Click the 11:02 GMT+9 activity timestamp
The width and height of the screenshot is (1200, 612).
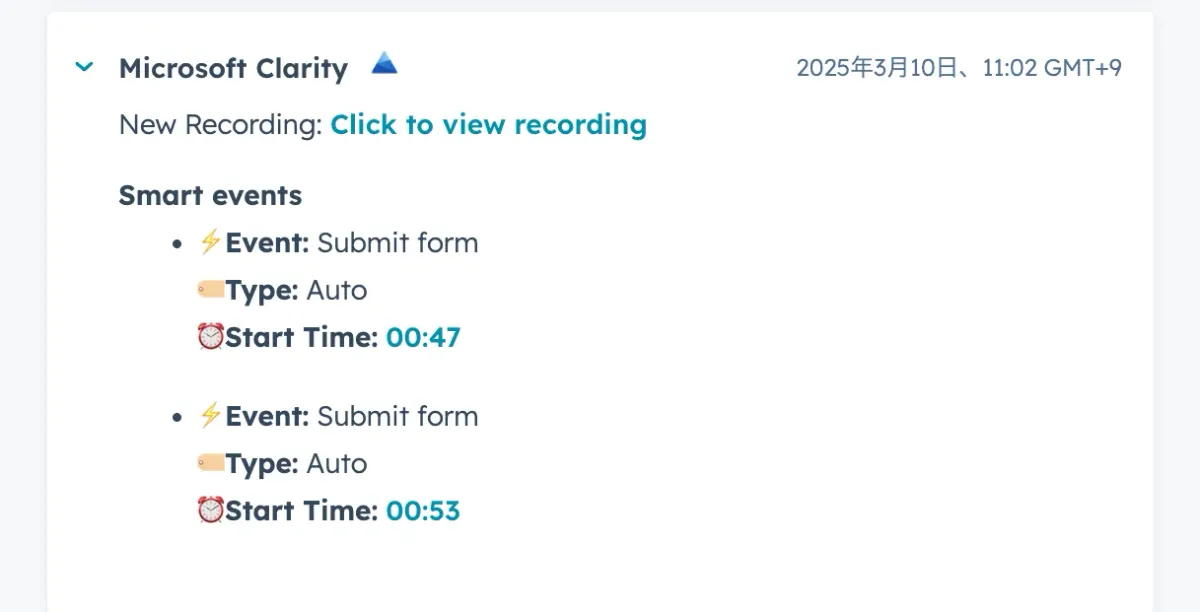[958, 68]
